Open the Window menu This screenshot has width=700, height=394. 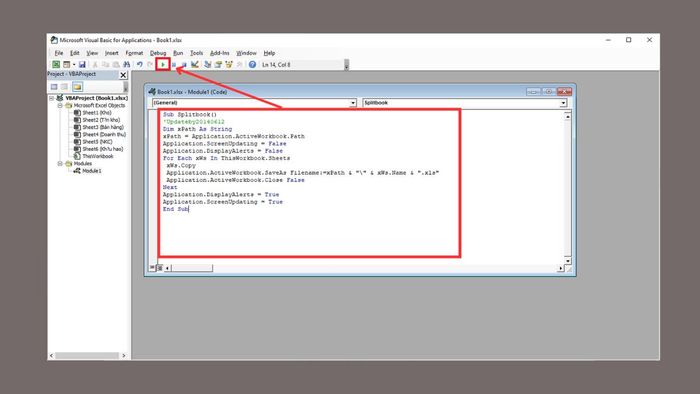[x=246, y=53]
